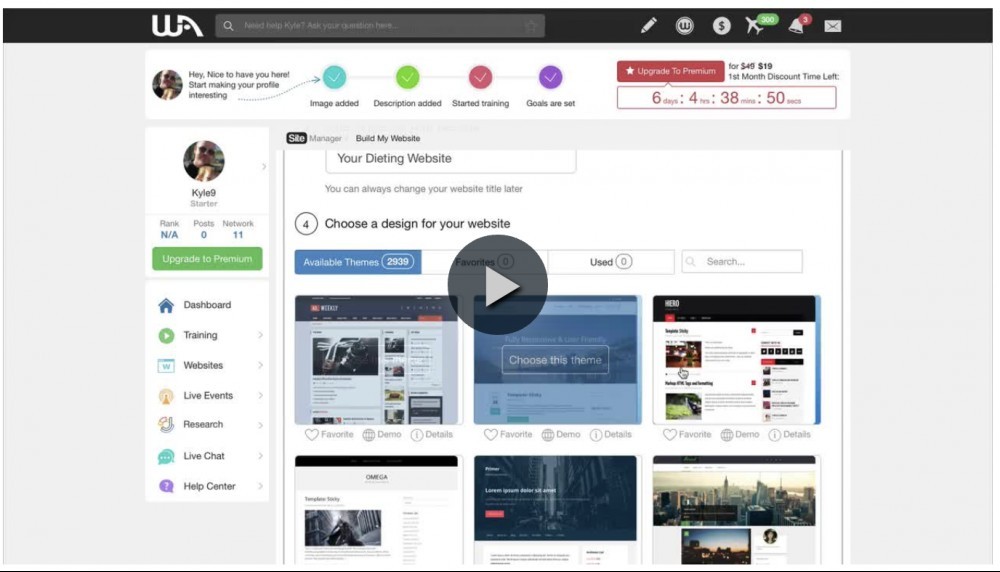The height and width of the screenshot is (572, 1000).
Task: Expand the Live Events chevron
Action: click(260, 396)
